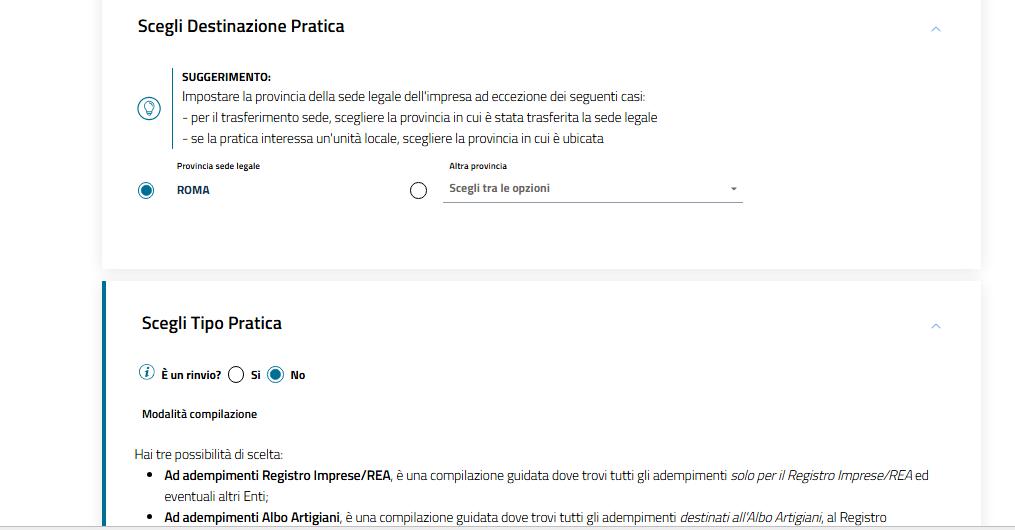Click the "Modalità compilazione" label

(x=200, y=414)
